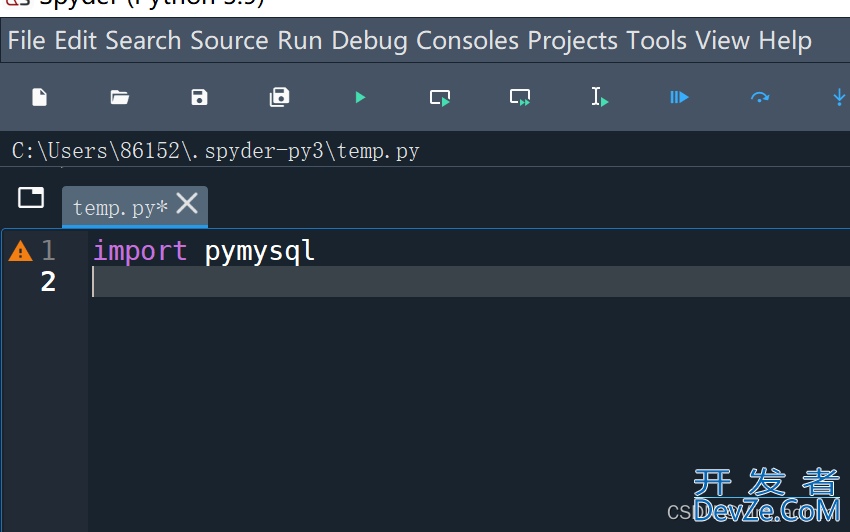
Task: Step into function debug arrow
Action: point(839,98)
